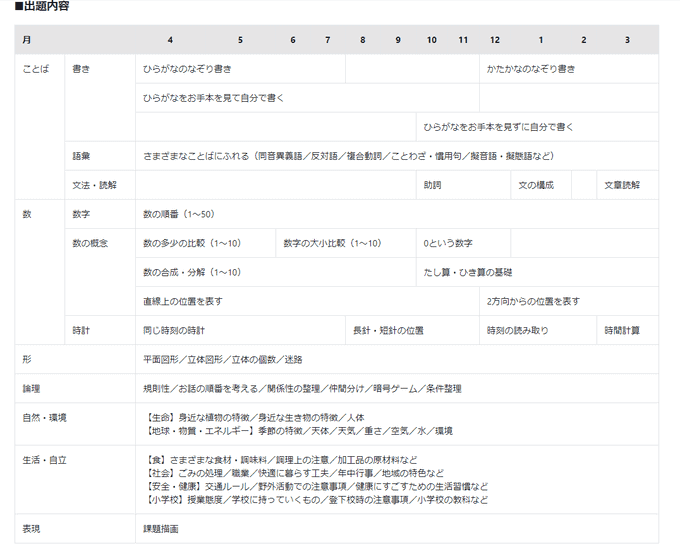
Task: Click the 長針・短針の位置 cell
Action: 389,330
